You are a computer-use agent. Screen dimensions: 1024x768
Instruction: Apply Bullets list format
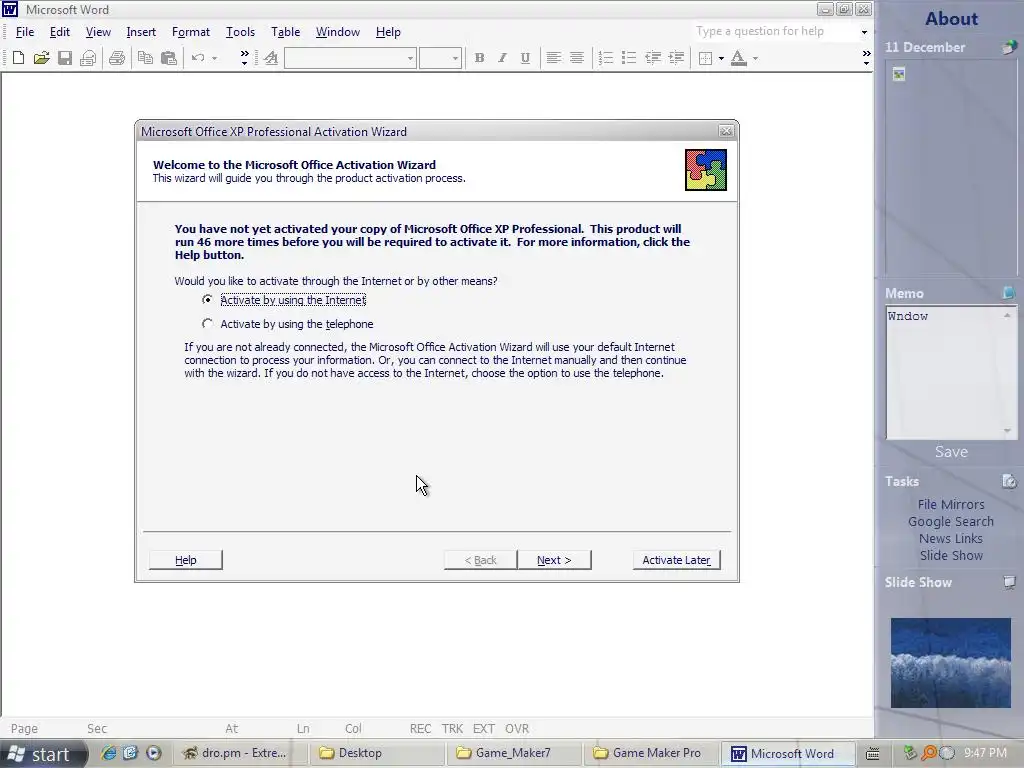[629, 58]
